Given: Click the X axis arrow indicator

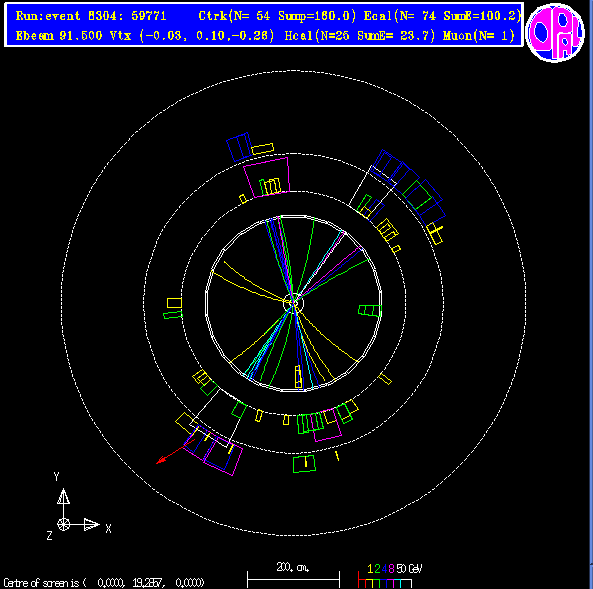Looking at the screenshot, I should (92, 524).
